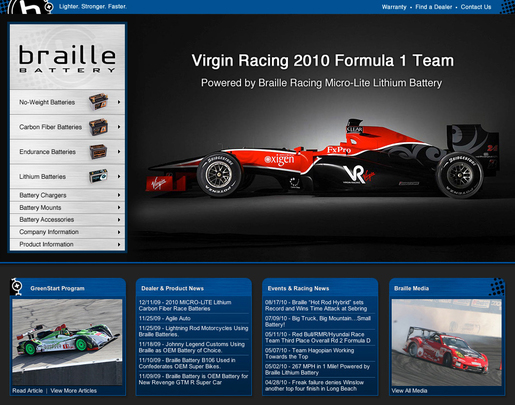This screenshot has height=405, width=515.
Task: Expand the Carbon Fiber Batteries arrow
Action: click(119, 127)
